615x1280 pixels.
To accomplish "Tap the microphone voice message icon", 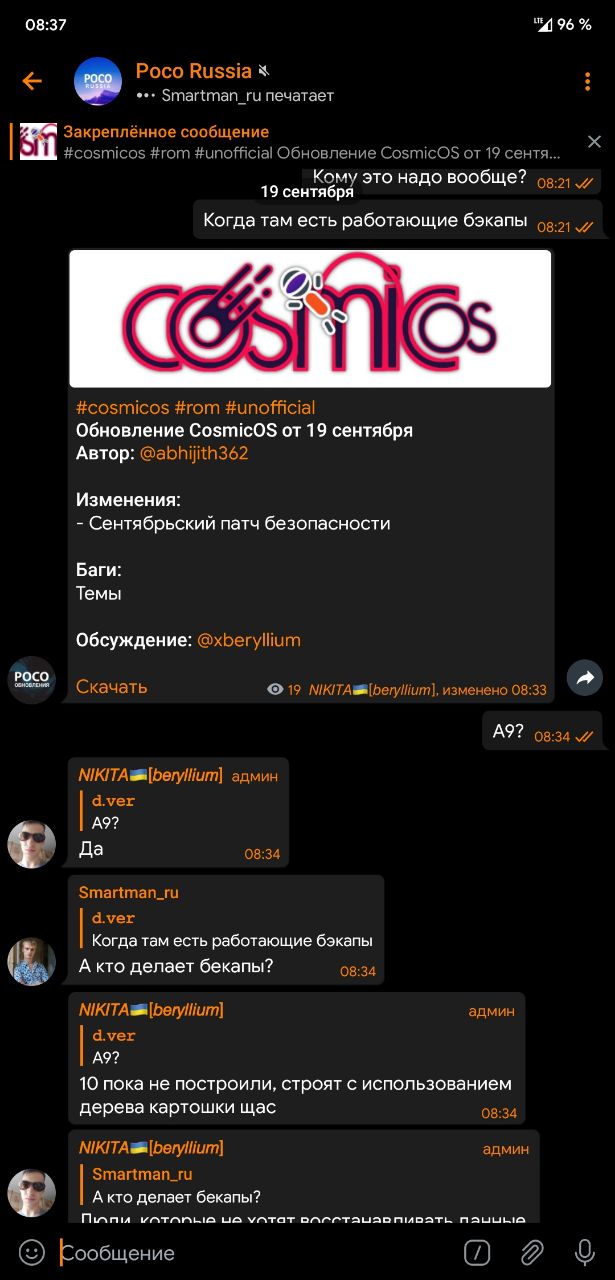I will click(x=585, y=1252).
